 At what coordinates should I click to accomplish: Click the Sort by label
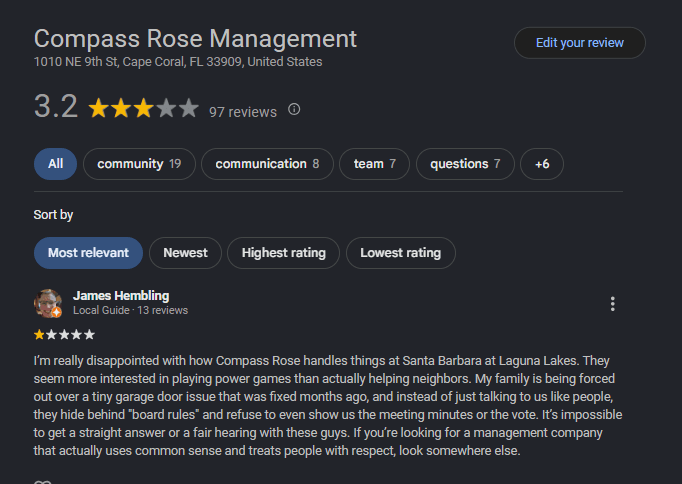53,215
